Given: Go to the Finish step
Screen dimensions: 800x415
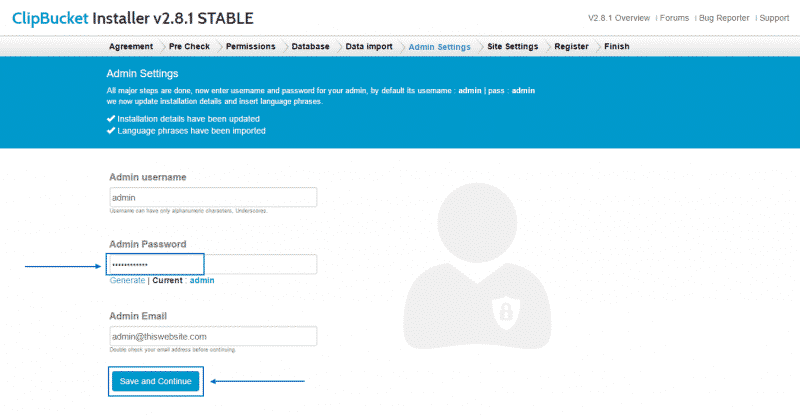Looking at the screenshot, I should click(617, 46).
